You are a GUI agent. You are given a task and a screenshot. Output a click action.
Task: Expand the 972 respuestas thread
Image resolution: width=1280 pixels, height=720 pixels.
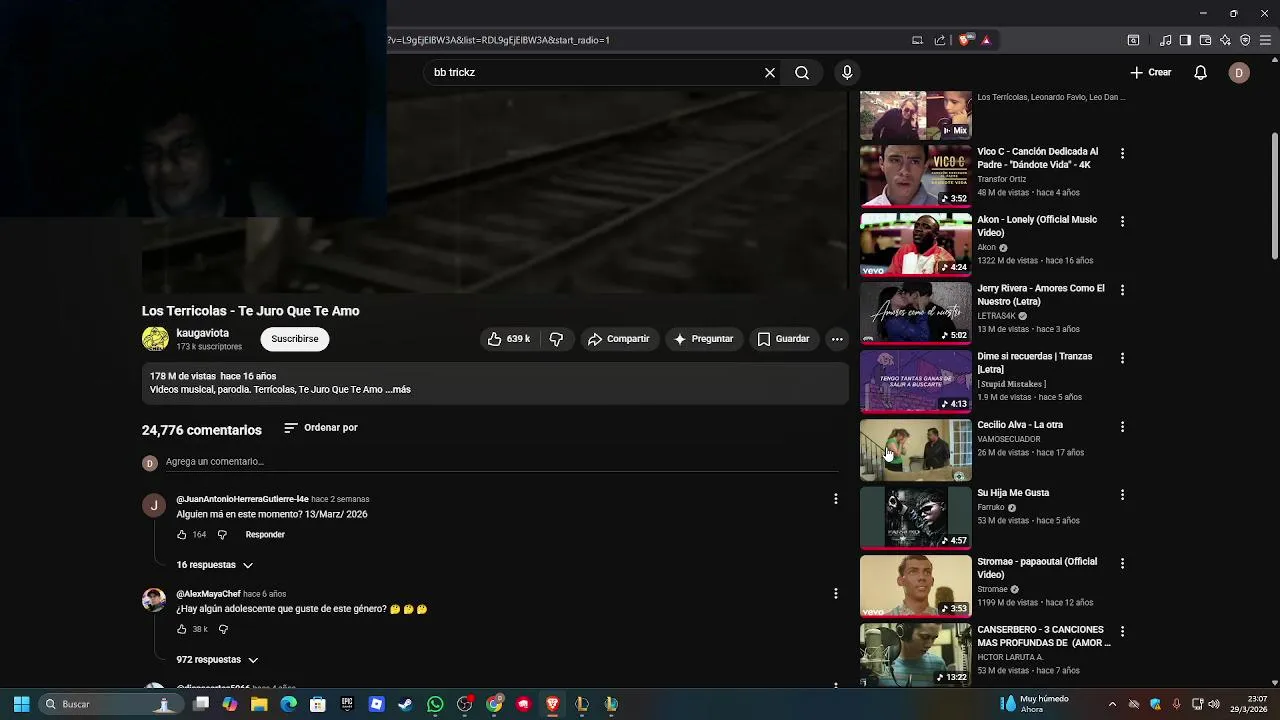click(218, 660)
